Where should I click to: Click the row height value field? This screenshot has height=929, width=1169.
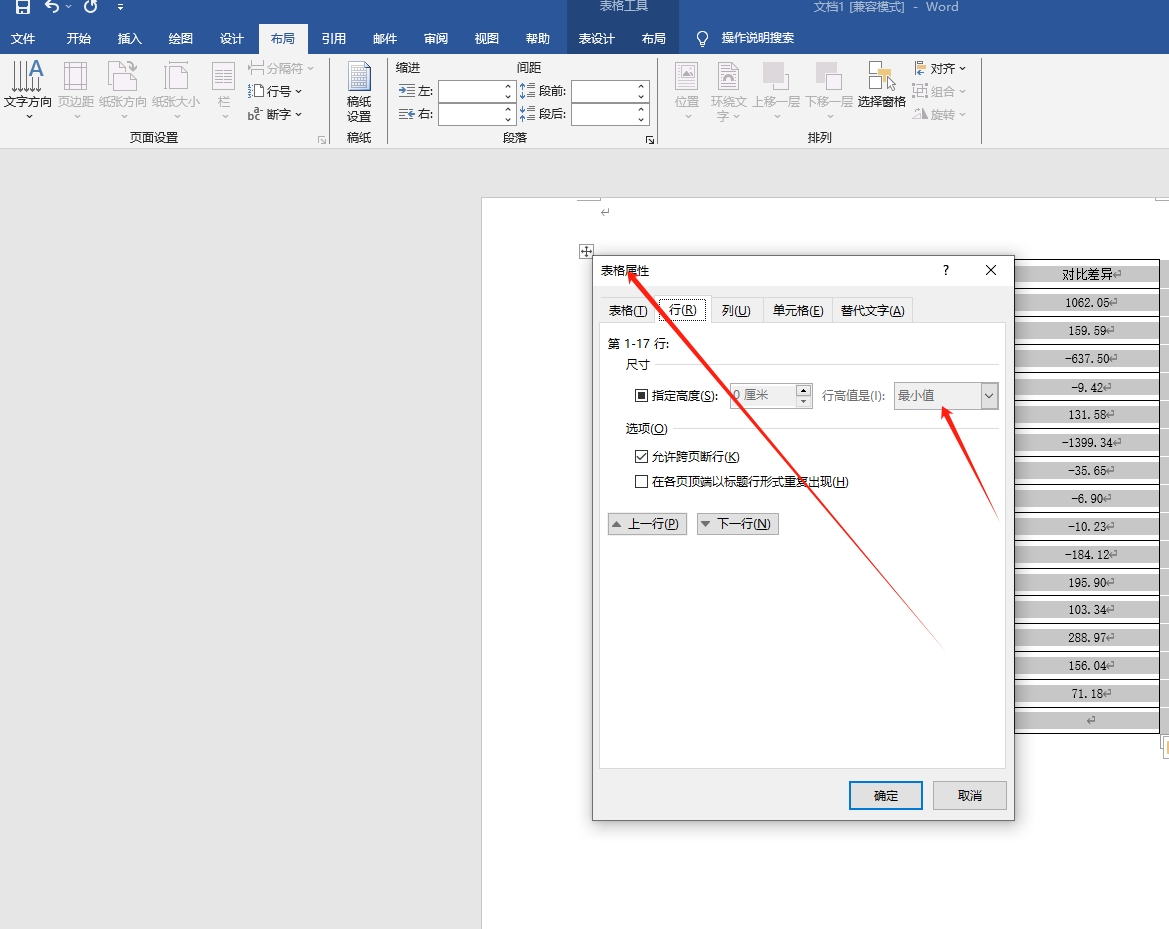point(763,395)
